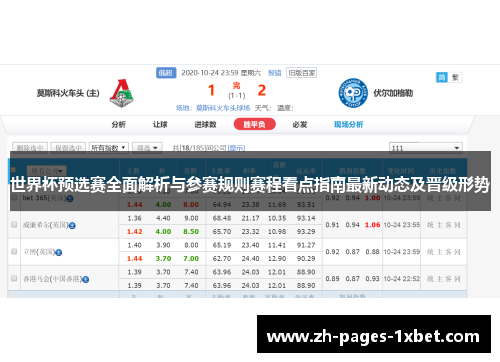
Task: Click 同 in the 立博 row
Action: (457, 252)
